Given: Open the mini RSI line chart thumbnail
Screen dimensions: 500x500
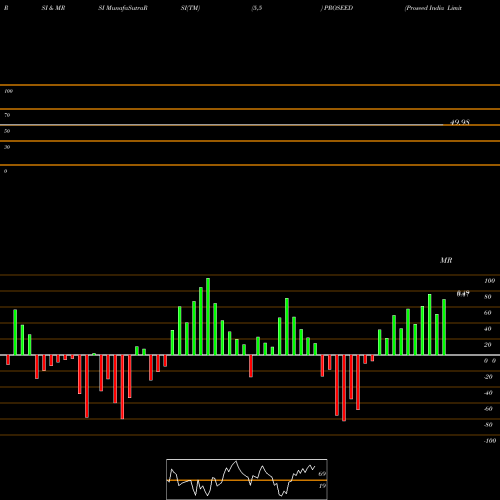Looking at the screenshot, I should pos(247,479).
